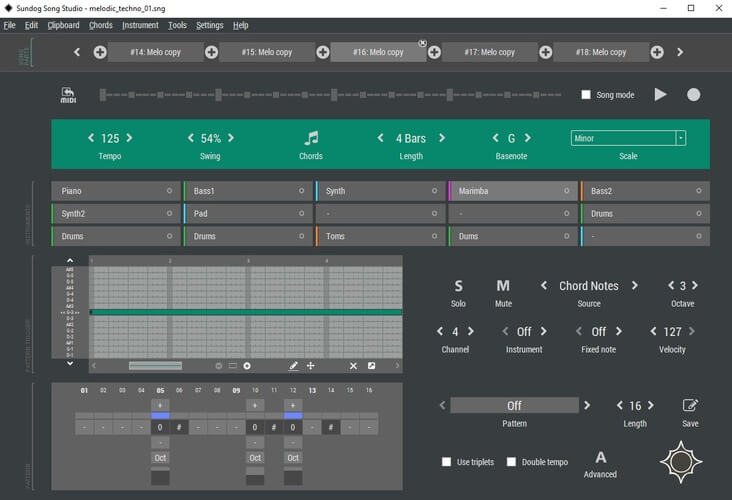Viewport: 732px width, 500px height.
Task: Remove part #16 with small x icon
Action: (422, 43)
